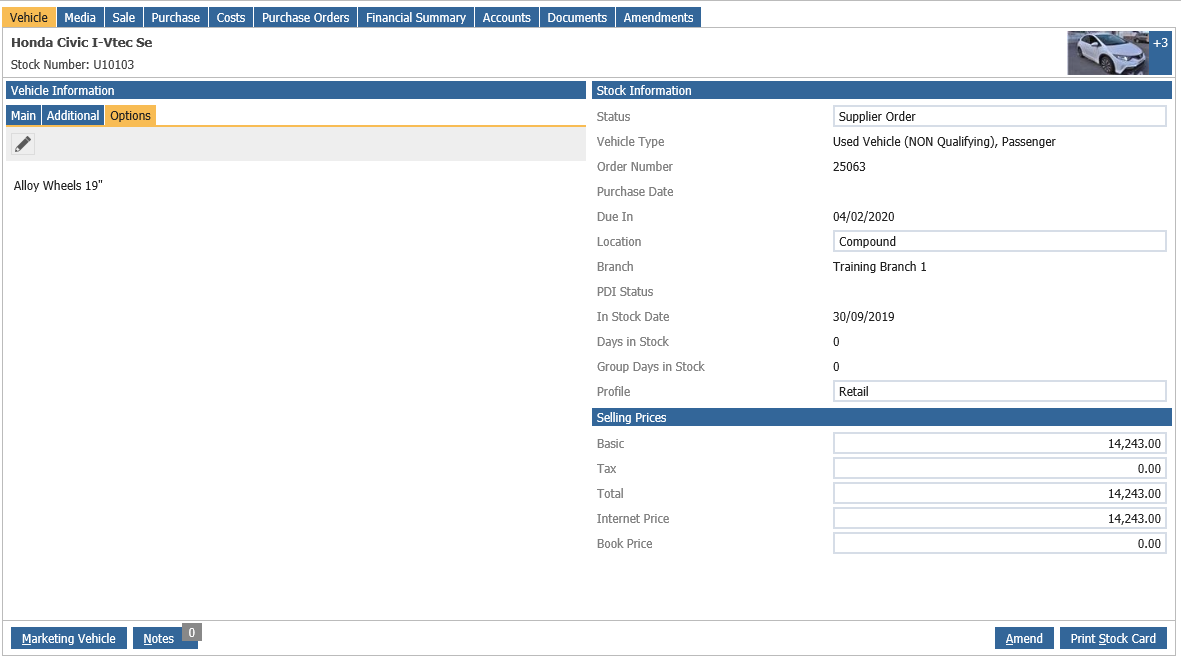Viewport: 1181px width, 658px height.
Task: Go to the Purchase Orders tab
Action: 306,17
